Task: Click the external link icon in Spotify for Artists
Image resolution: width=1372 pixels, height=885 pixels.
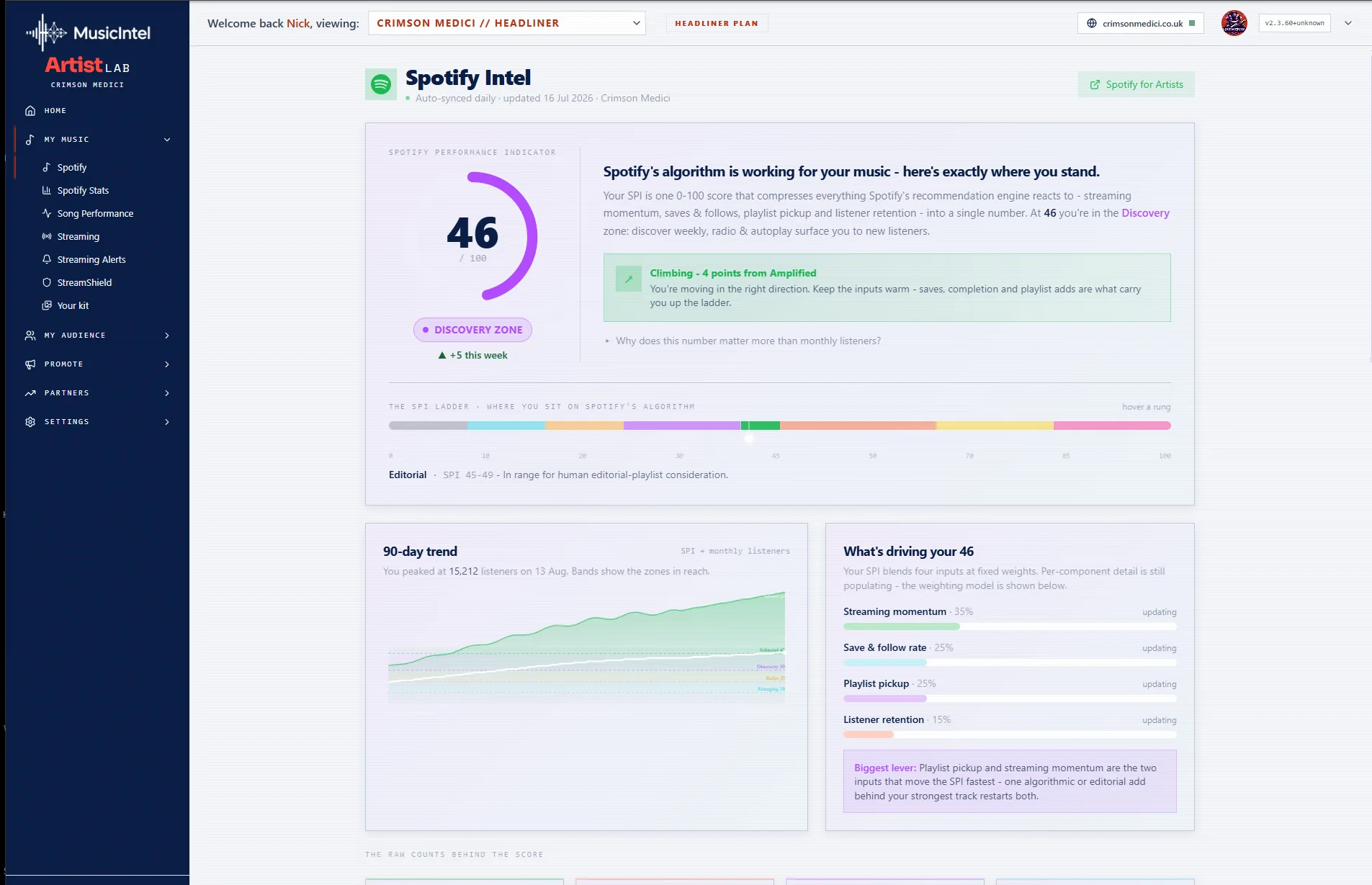Action: (1095, 84)
